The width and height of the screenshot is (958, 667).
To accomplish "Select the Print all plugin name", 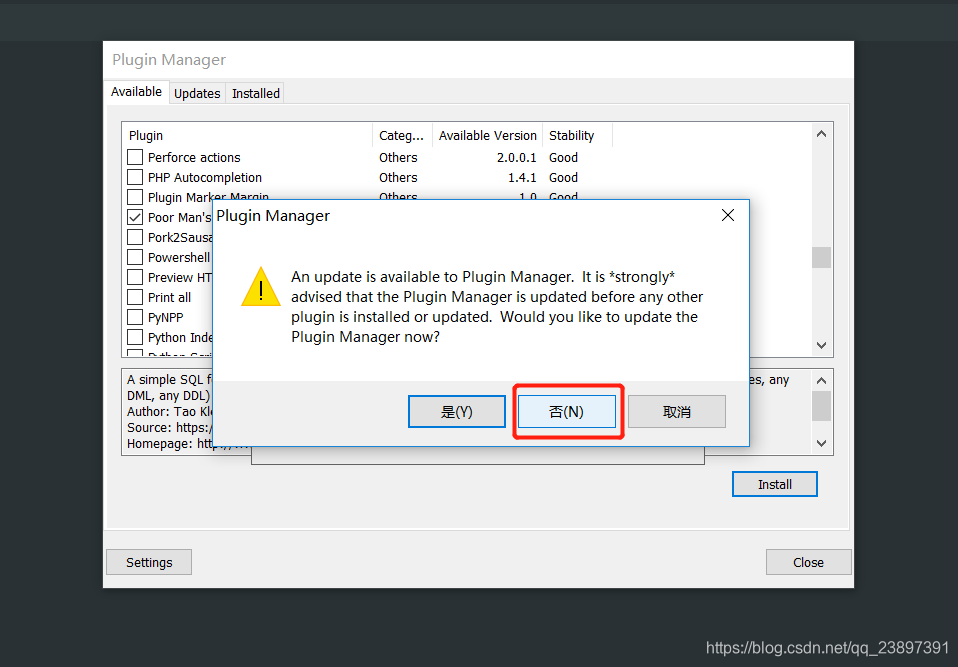I will (x=169, y=297).
